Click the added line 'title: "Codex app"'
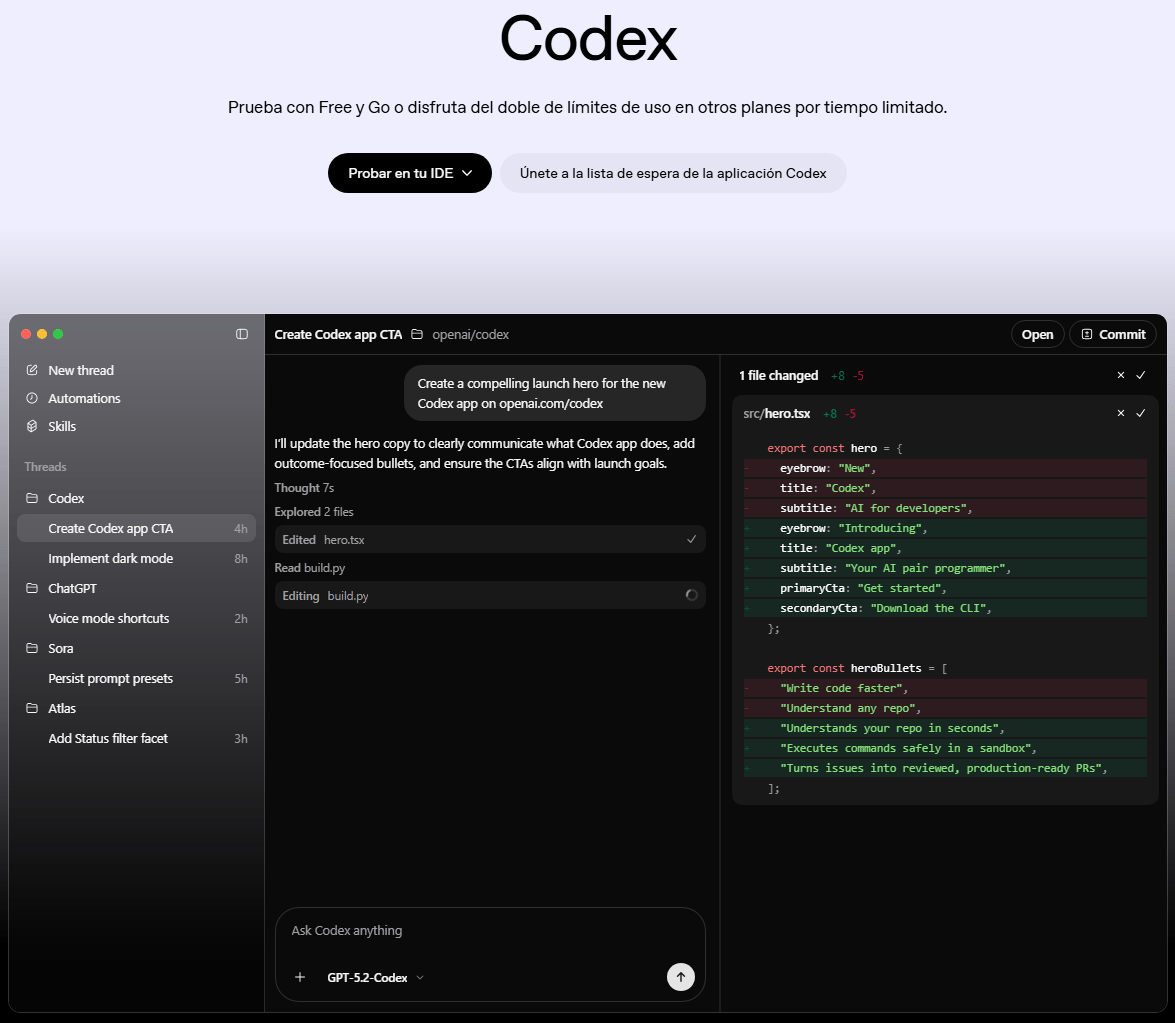The width and height of the screenshot is (1175, 1023). [945, 548]
